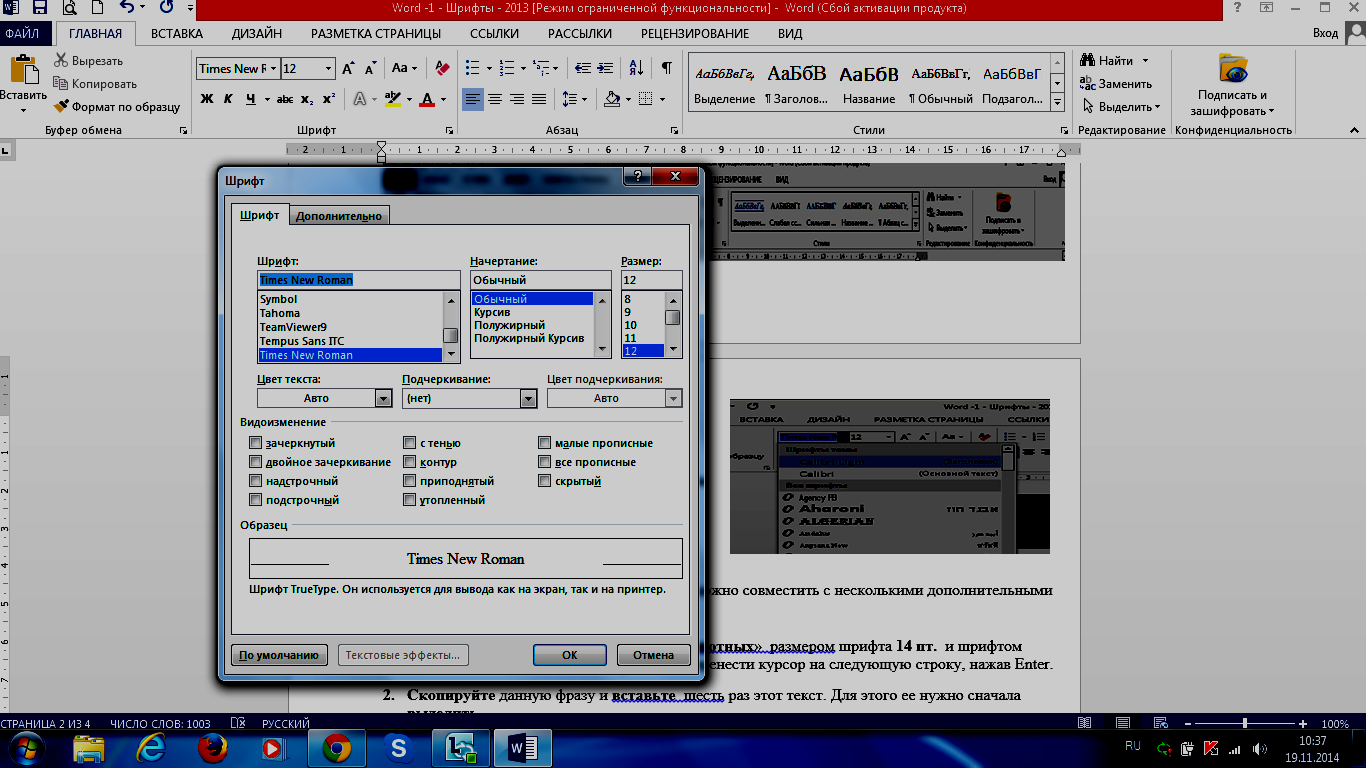Check с тенью checkbox
1366x768 pixels.
[410, 443]
